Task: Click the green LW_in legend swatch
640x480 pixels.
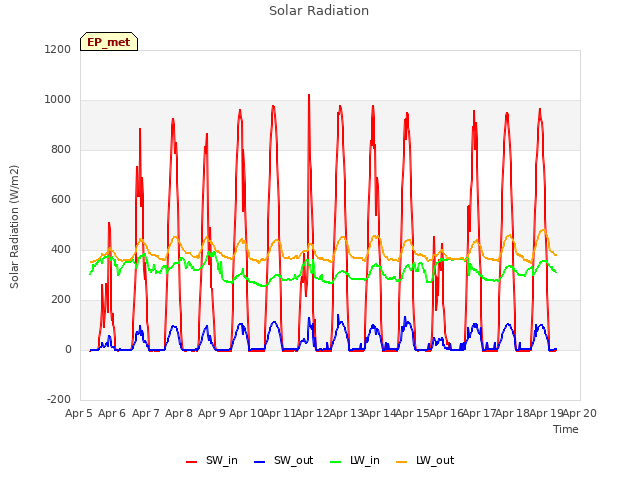Action: (335, 462)
